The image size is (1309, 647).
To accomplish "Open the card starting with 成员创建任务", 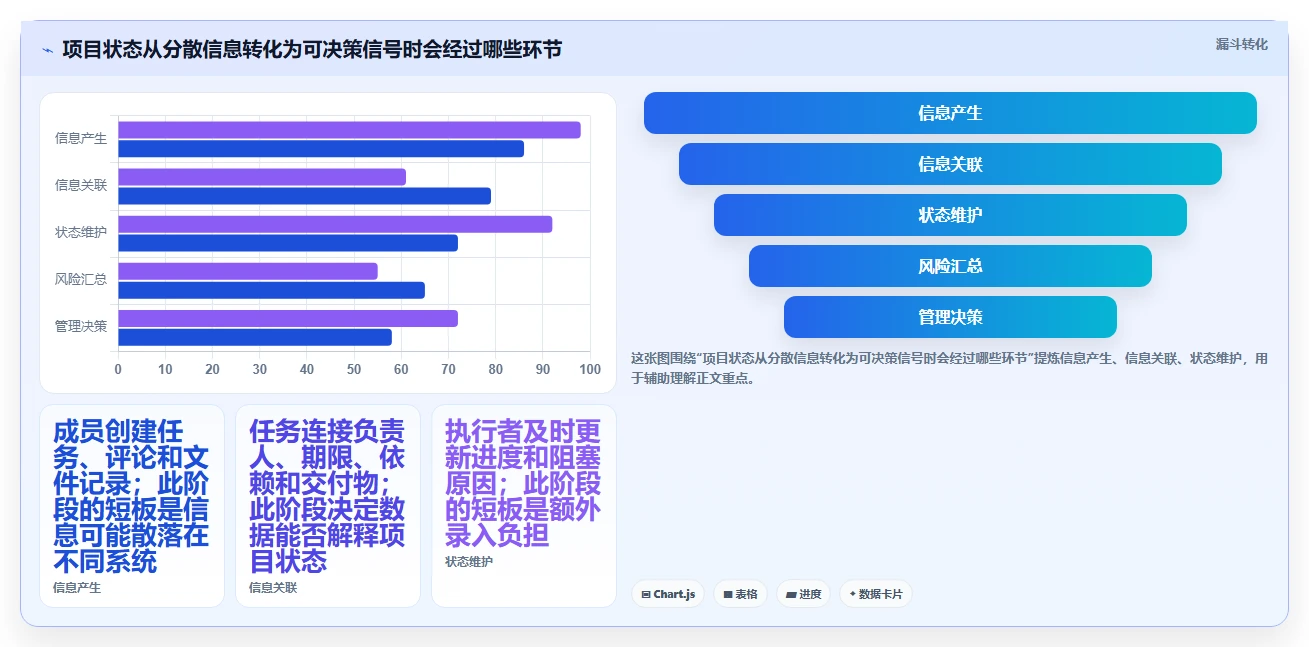I will [132, 506].
